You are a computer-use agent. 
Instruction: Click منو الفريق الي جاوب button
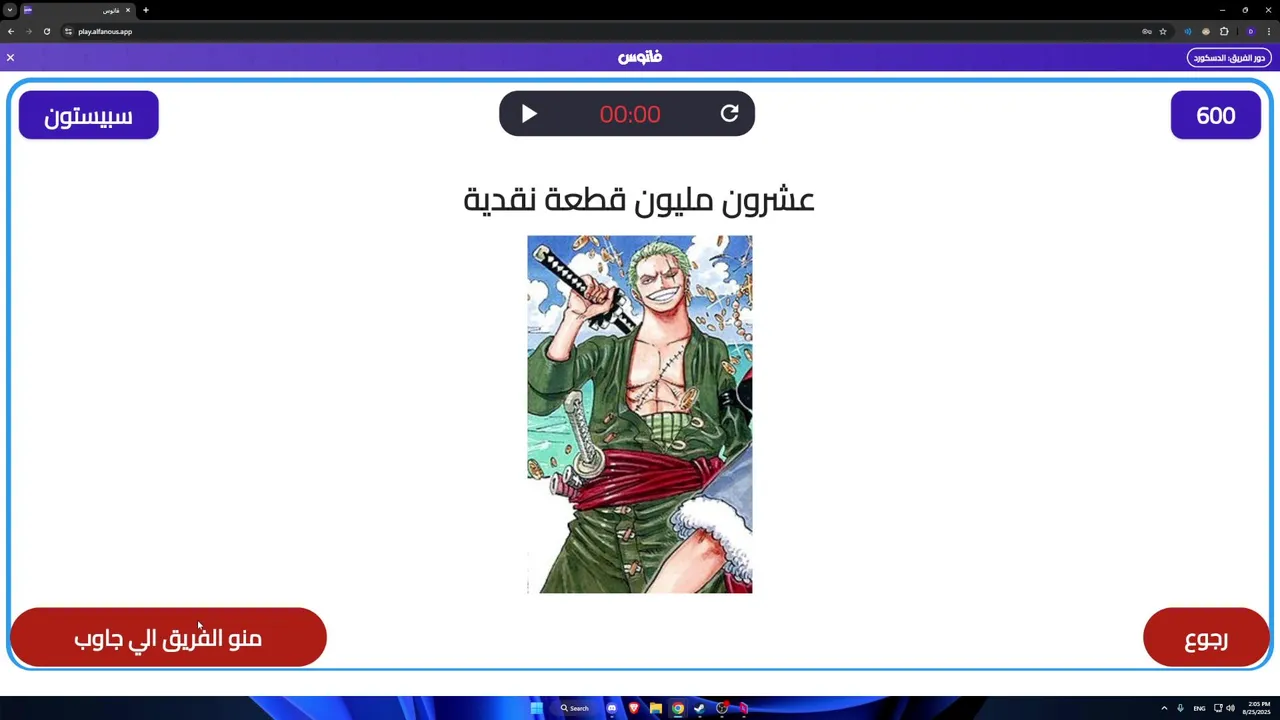coord(168,638)
